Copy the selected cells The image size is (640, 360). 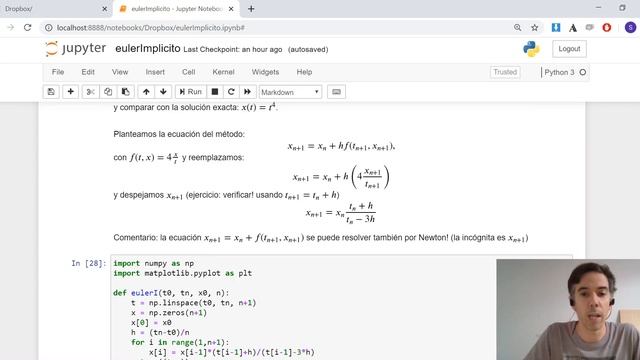click(108, 92)
